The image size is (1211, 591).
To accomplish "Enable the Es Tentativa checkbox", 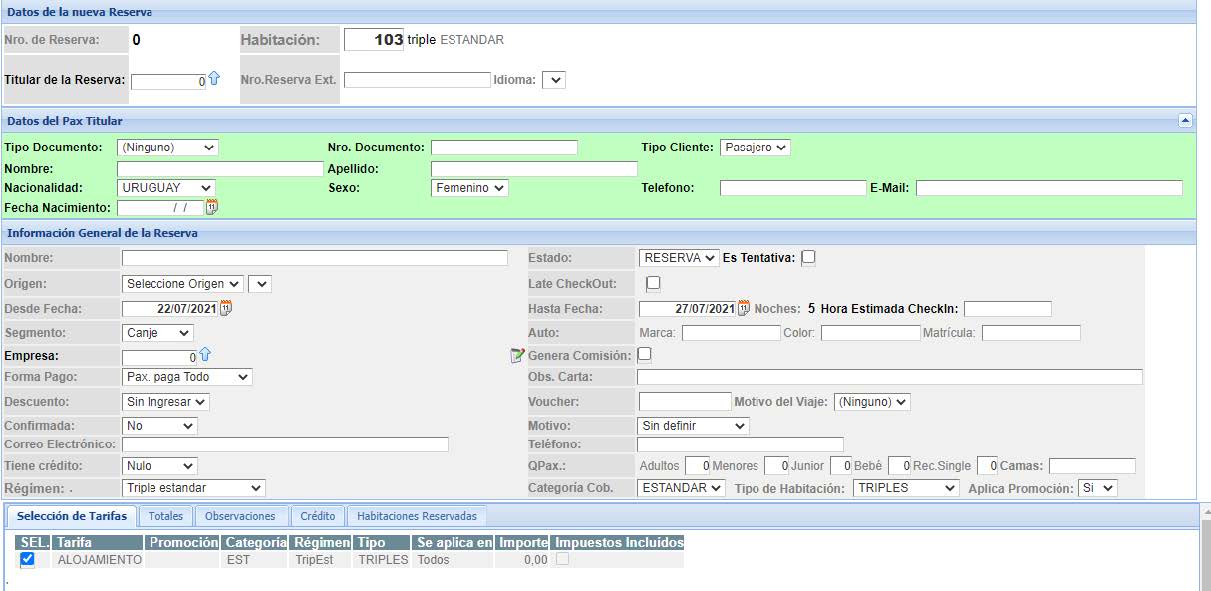I will pos(808,258).
